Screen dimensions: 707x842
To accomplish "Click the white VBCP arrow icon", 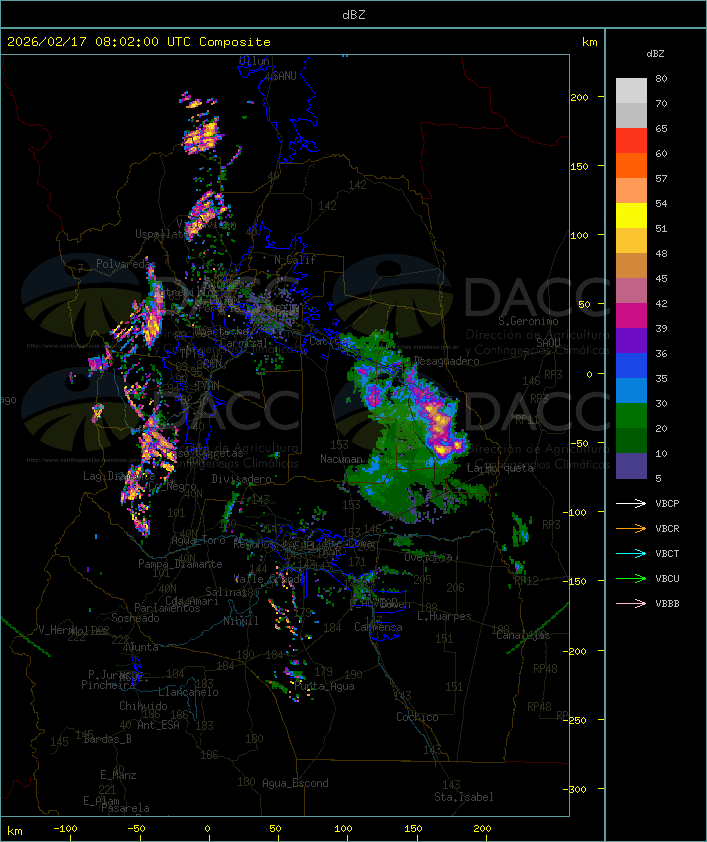I will click(x=631, y=503).
